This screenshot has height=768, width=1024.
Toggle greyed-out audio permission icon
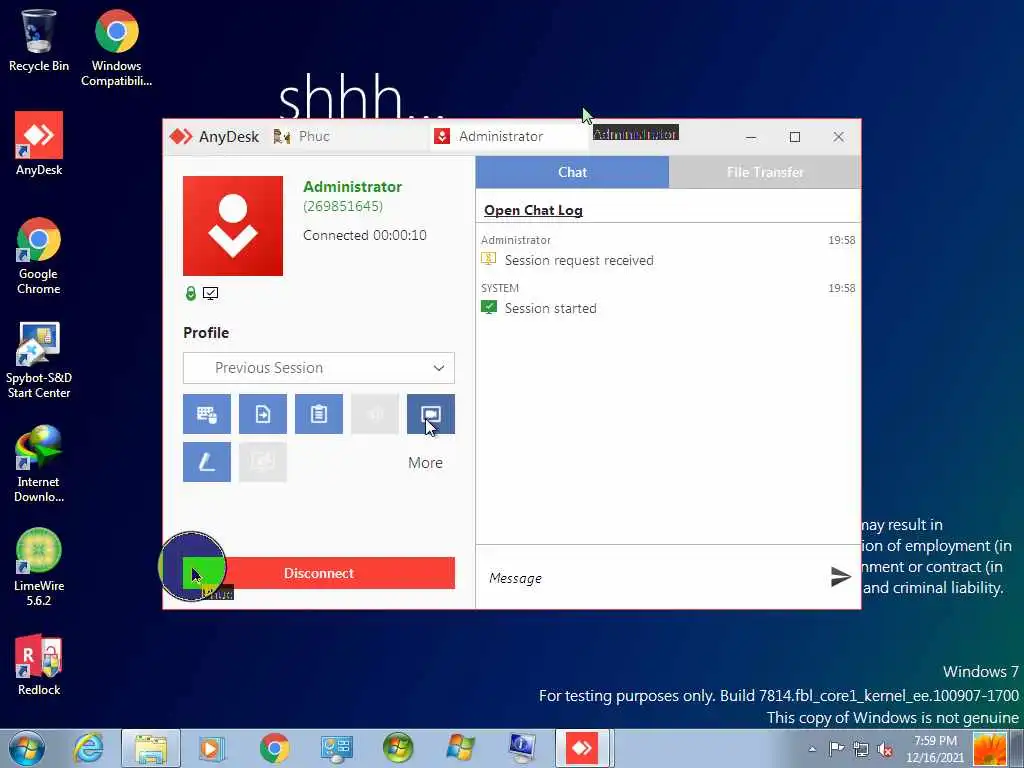(375, 414)
